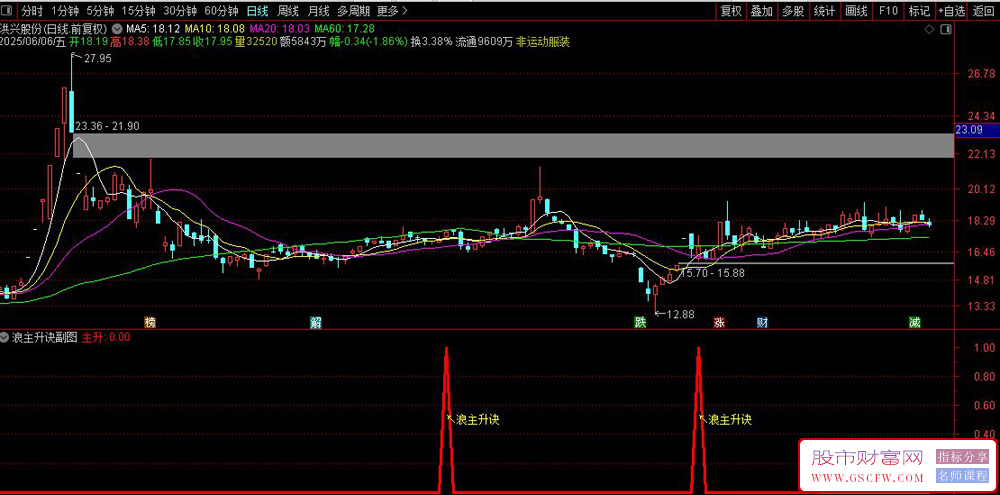This screenshot has width=1000, height=495.
Task: Click the MA5: 18.12 indicator label
Action: point(153,29)
